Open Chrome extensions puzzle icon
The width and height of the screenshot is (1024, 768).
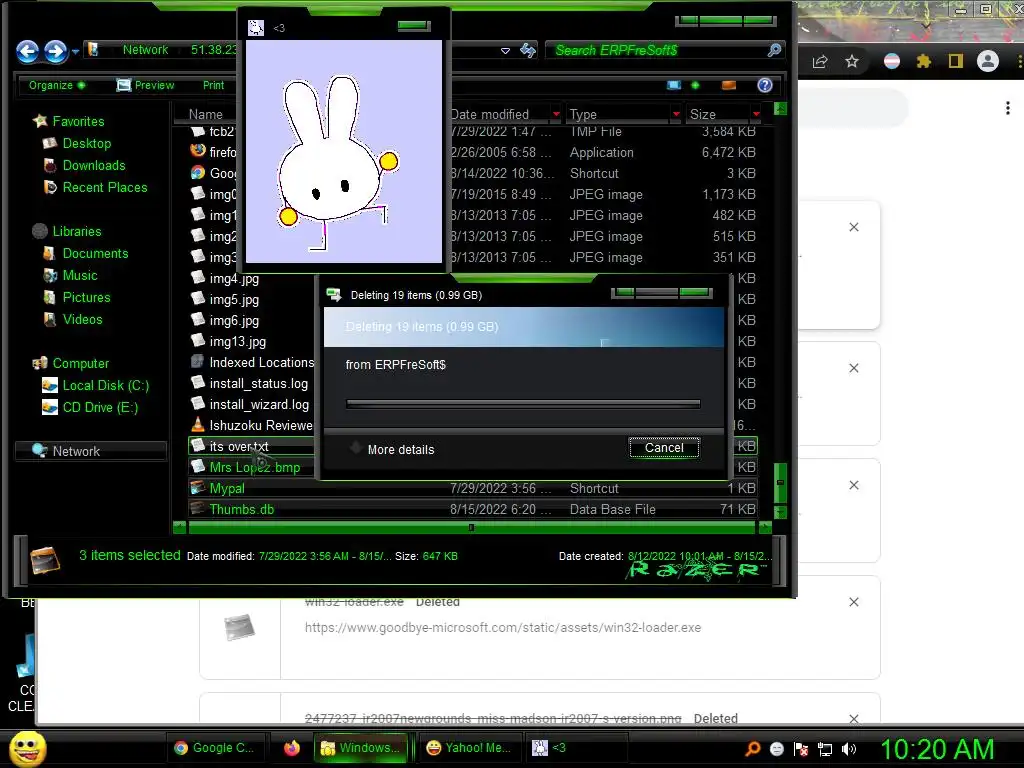[923, 61]
